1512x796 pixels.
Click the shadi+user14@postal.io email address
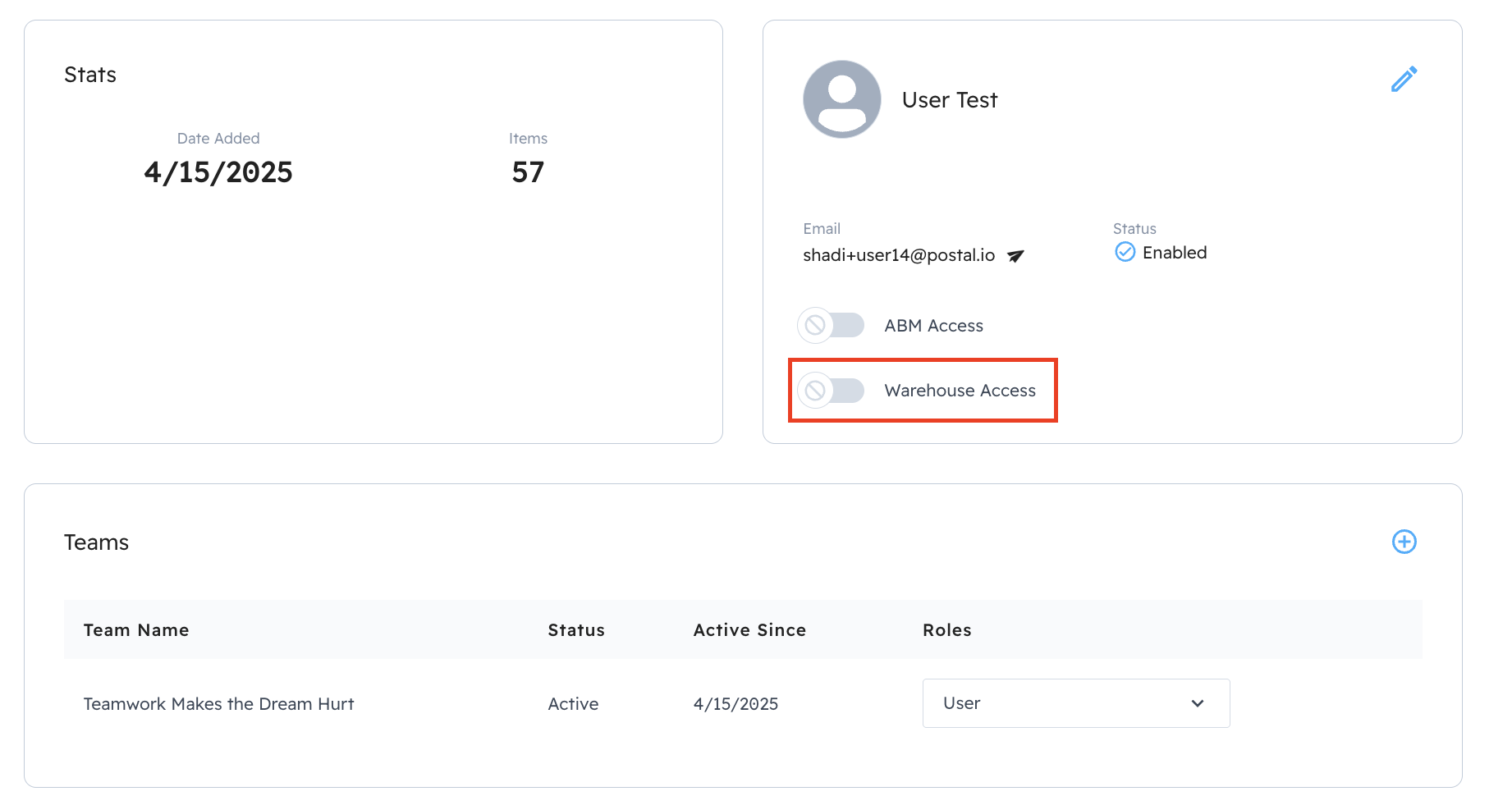(898, 255)
